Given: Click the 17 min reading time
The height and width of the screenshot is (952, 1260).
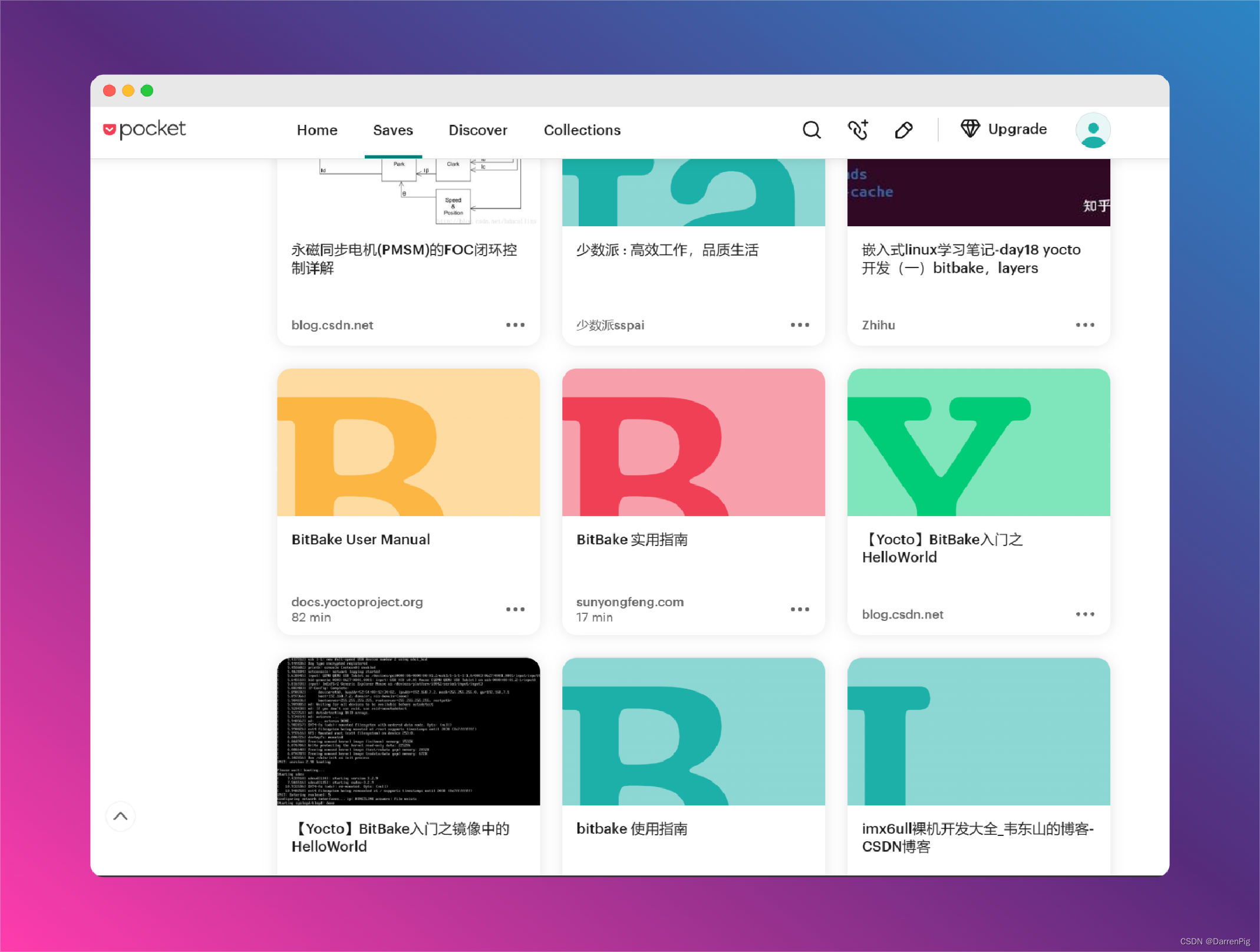Looking at the screenshot, I should [x=595, y=617].
